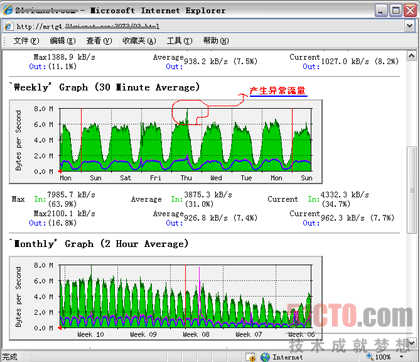Minimize the Internet Explorer window
Viewport: 420px width, 362px height.
point(381,10)
